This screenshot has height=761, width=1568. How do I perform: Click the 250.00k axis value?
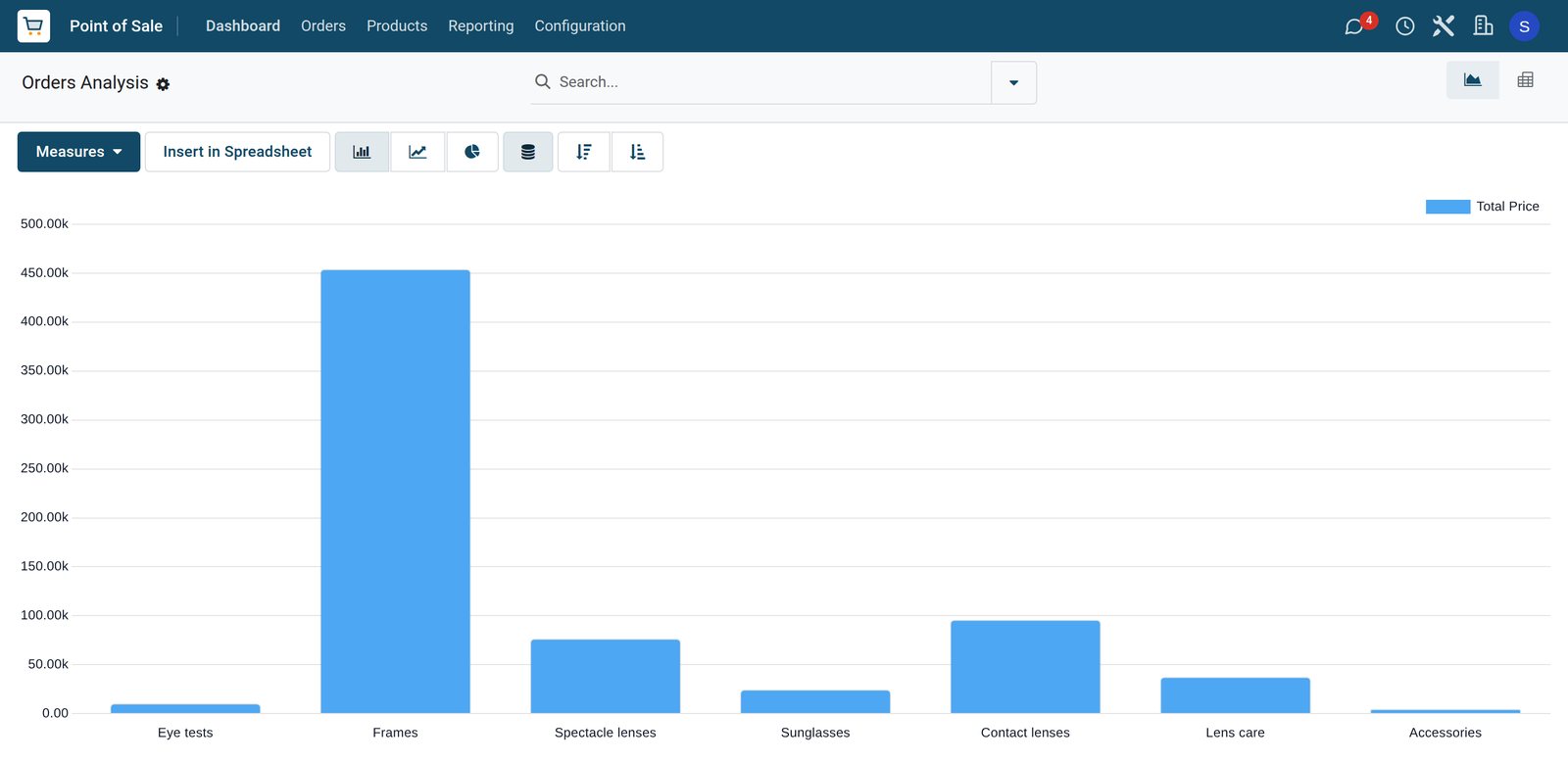tap(44, 468)
